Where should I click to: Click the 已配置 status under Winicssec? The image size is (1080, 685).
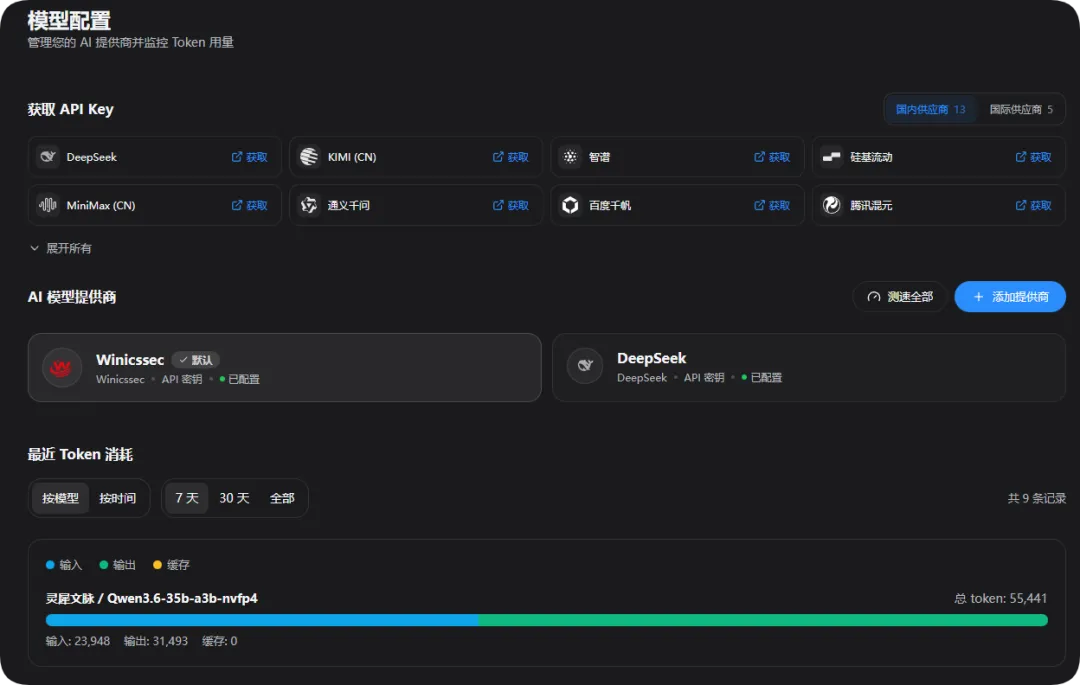[240, 379]
